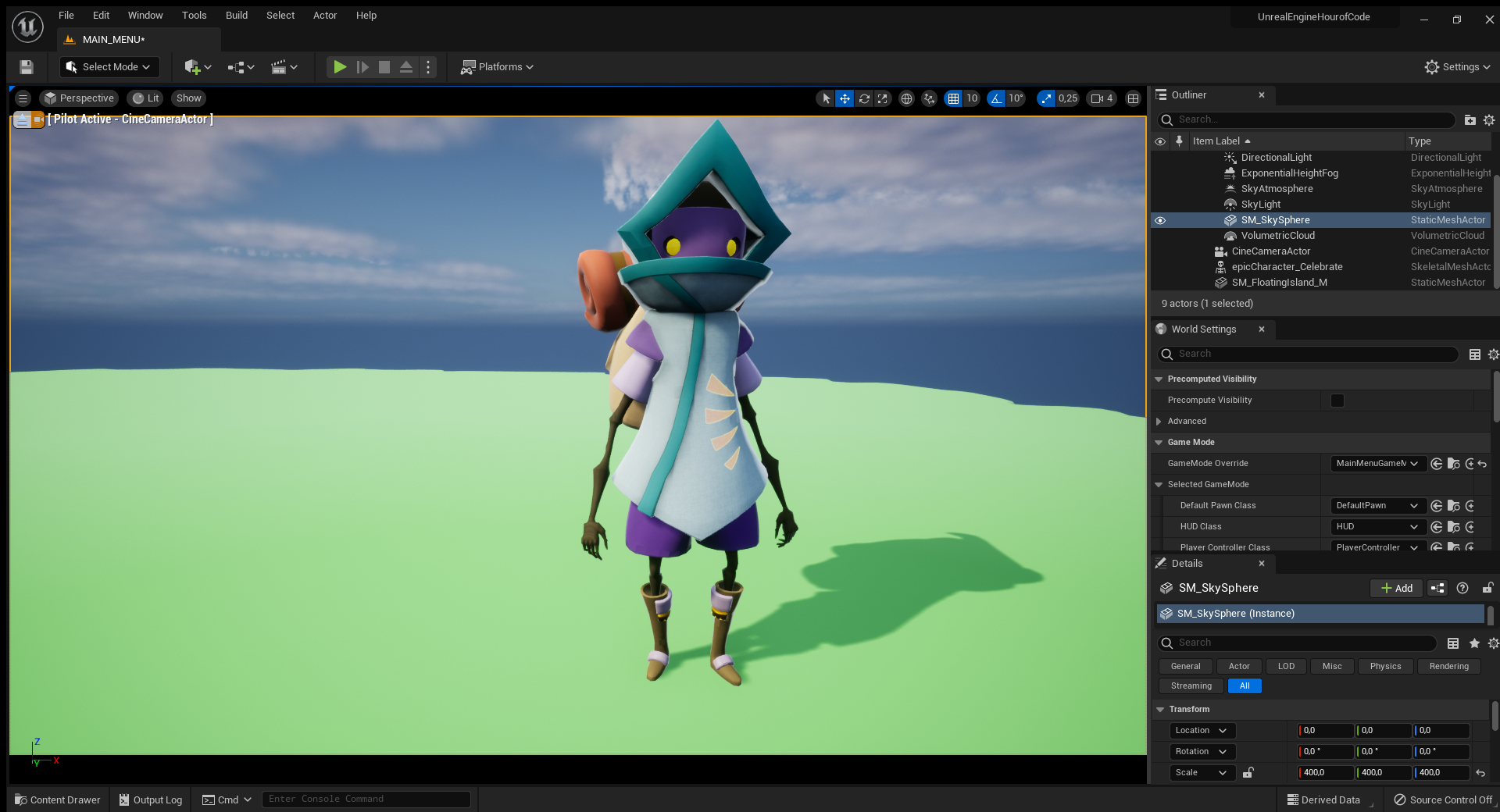The height and width of the screenshot is (812, 1500).
Task: Filter Details by the Rendering category
Action: [x=1449, y=667]
